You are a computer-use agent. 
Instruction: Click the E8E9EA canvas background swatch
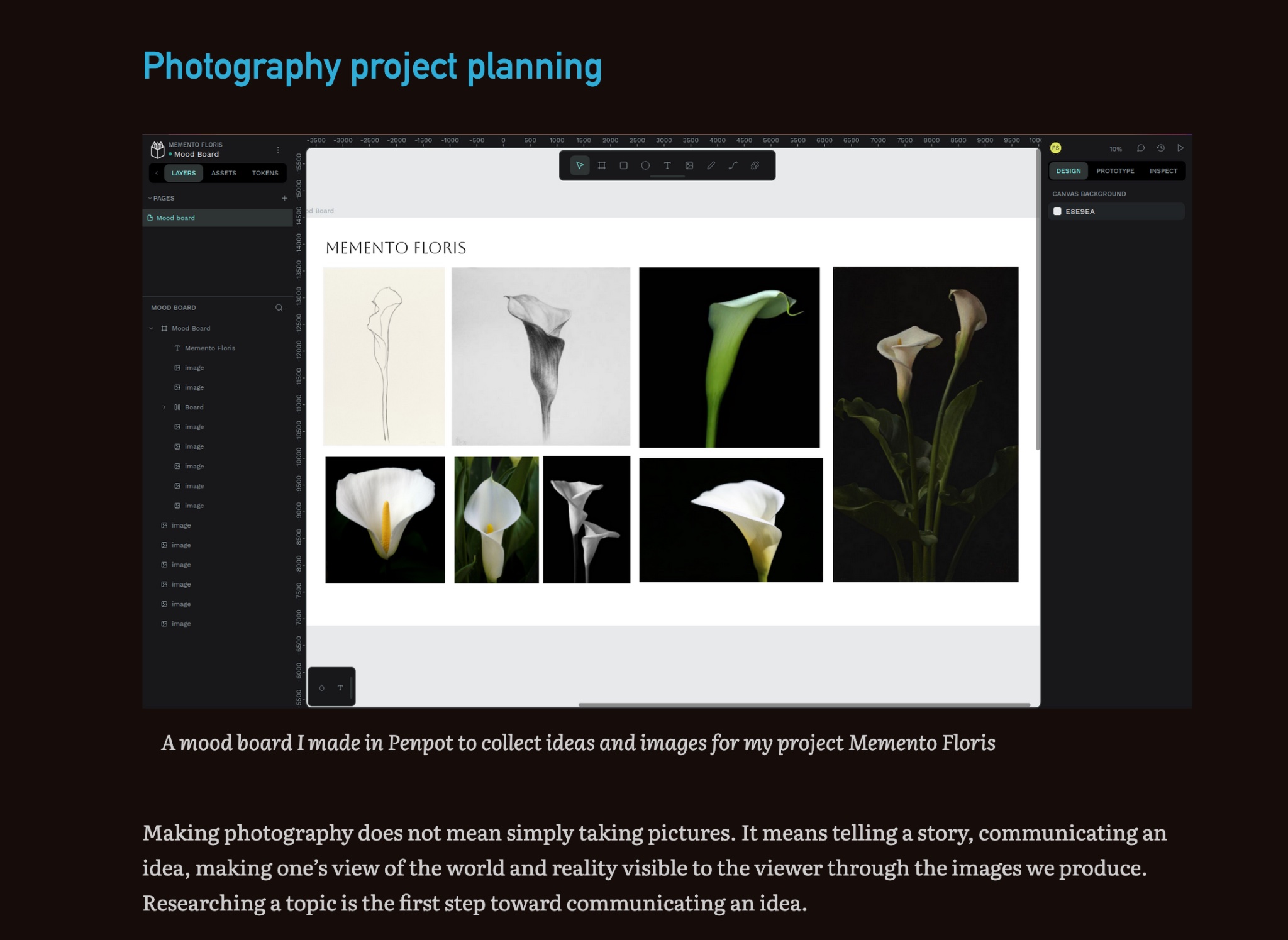pos(1057,212)
